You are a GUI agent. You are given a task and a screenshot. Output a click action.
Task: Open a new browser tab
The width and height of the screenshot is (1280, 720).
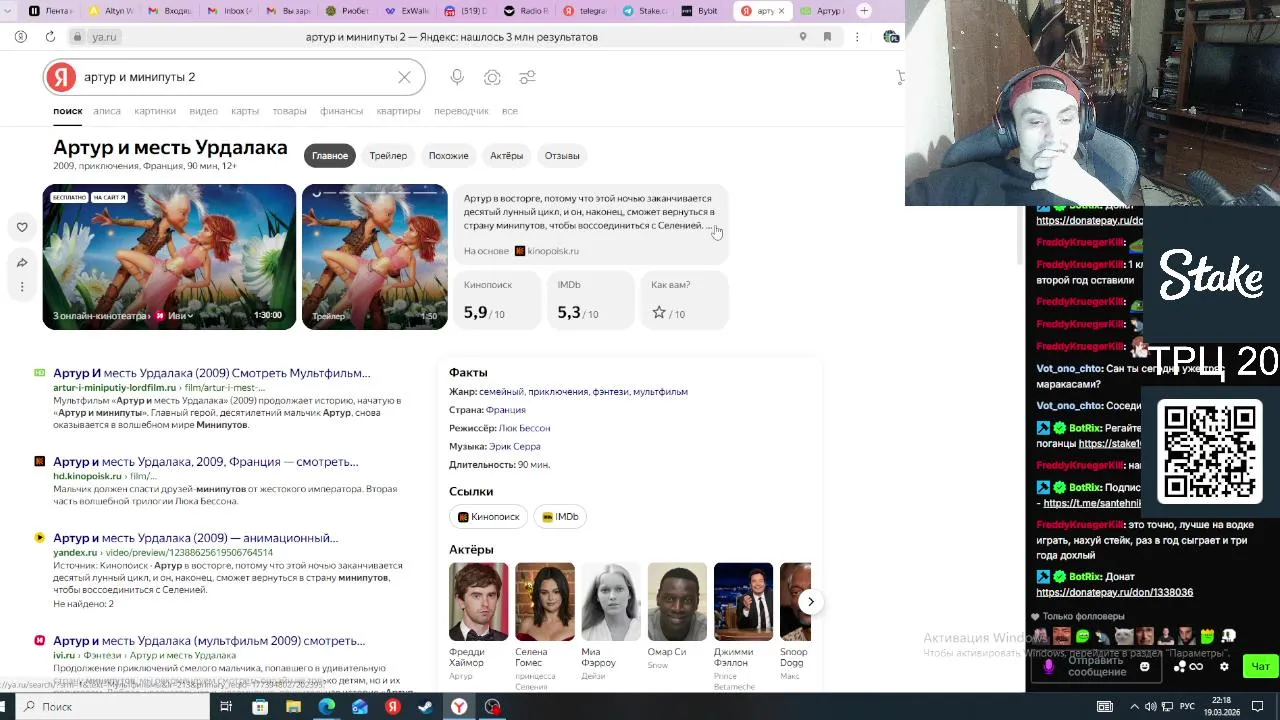click(x=864, y=11)
